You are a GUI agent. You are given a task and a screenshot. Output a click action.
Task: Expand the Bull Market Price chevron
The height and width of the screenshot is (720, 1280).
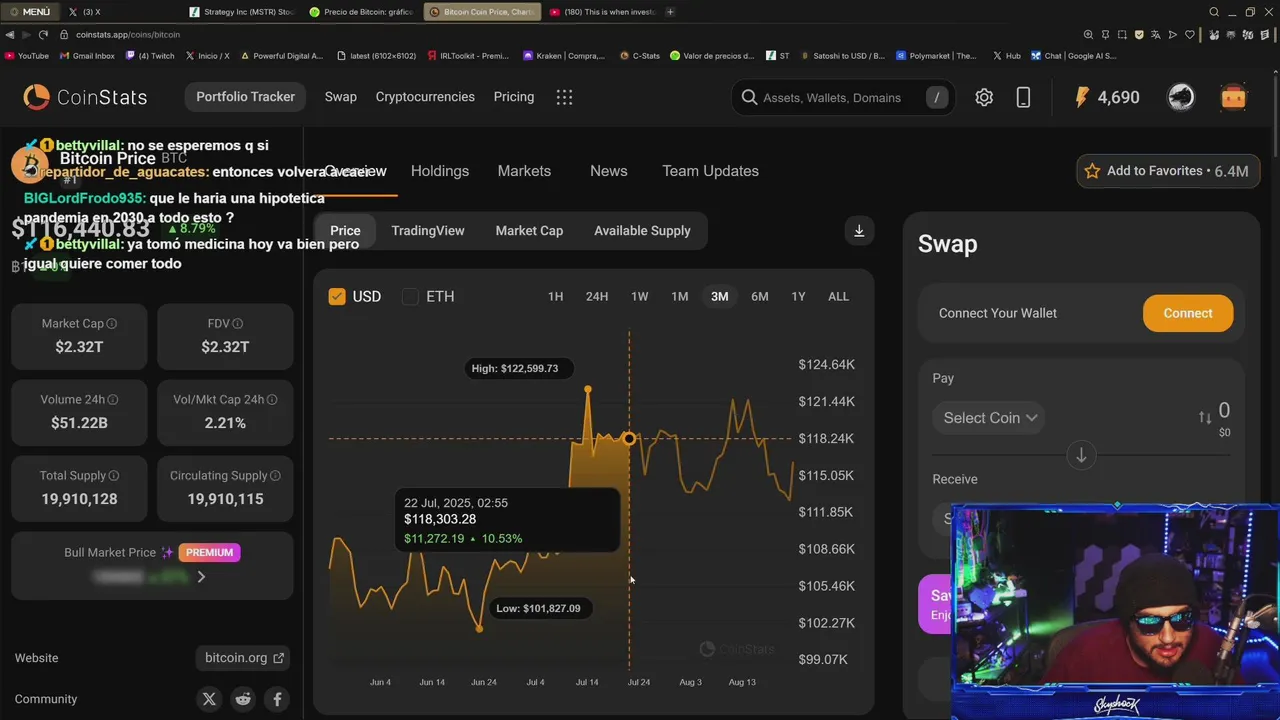[201, 577]
